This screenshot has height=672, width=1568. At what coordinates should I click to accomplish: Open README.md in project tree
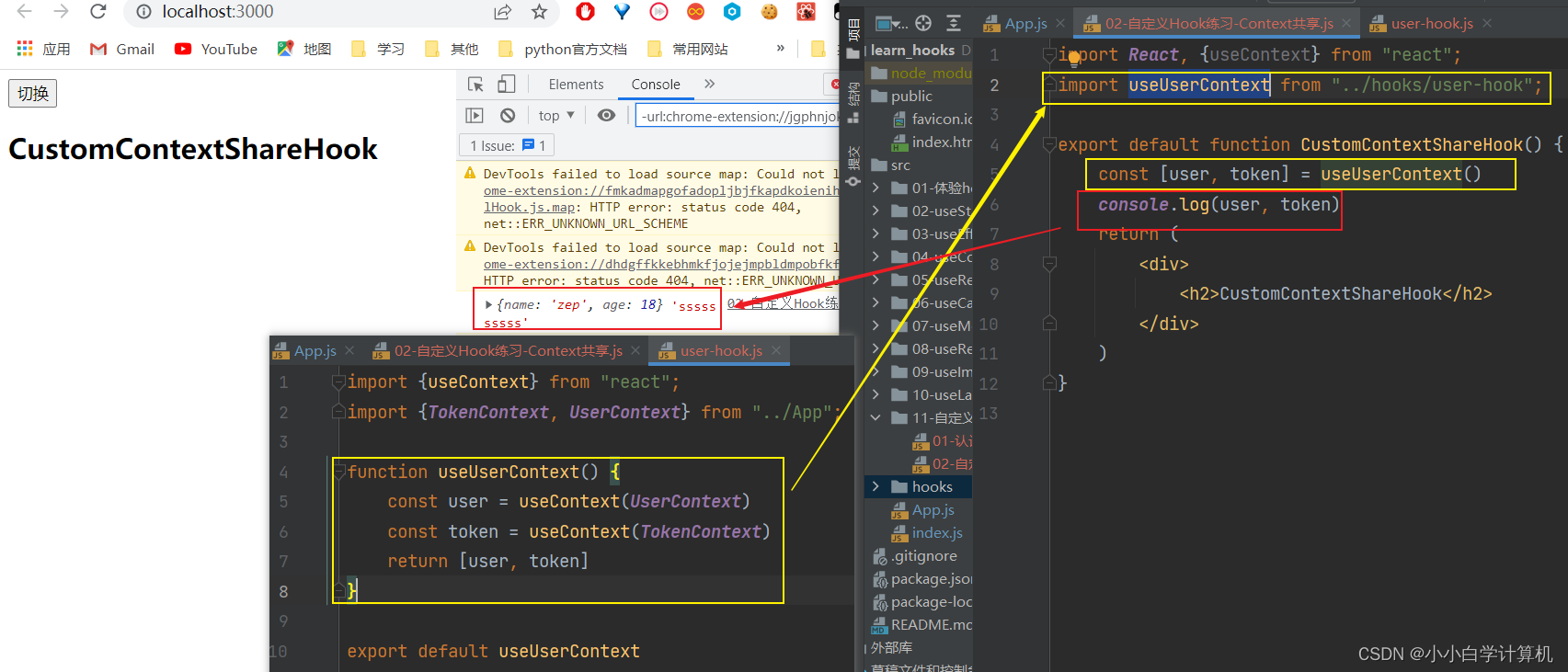point(922,624)
